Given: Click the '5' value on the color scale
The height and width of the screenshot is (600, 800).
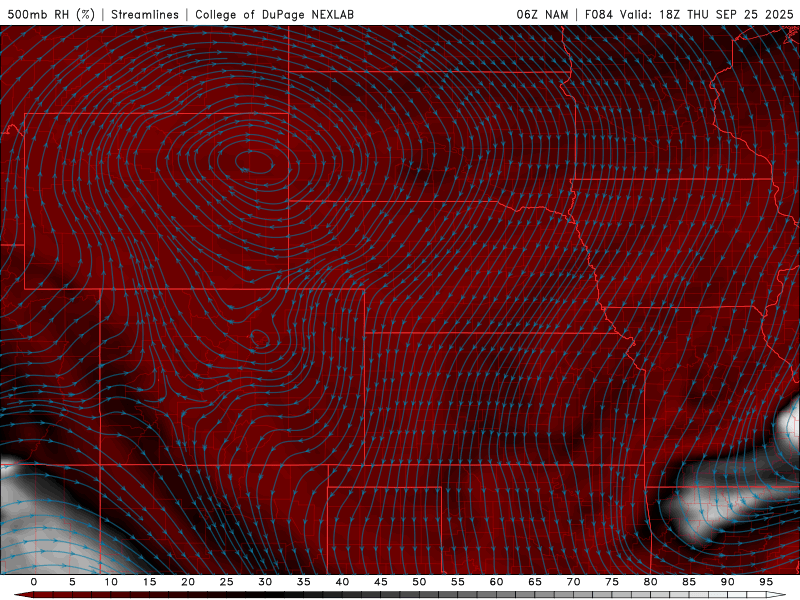Looking at the screenshot, I should point(72,582).
